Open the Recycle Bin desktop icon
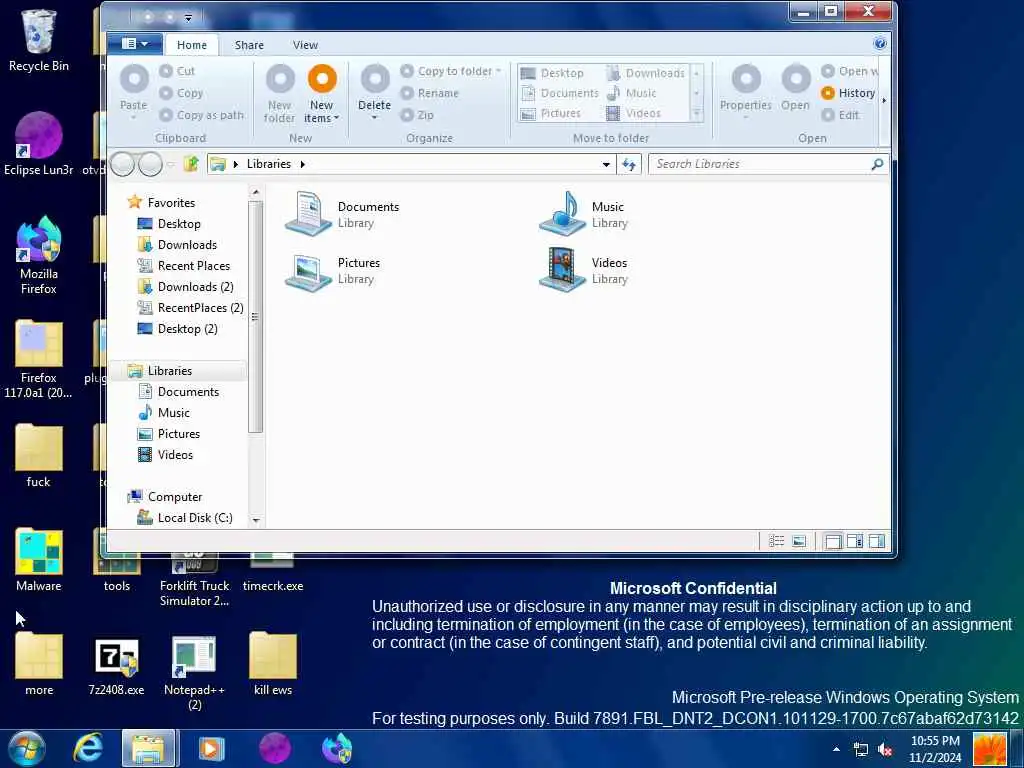 click(x=39, y=40)
